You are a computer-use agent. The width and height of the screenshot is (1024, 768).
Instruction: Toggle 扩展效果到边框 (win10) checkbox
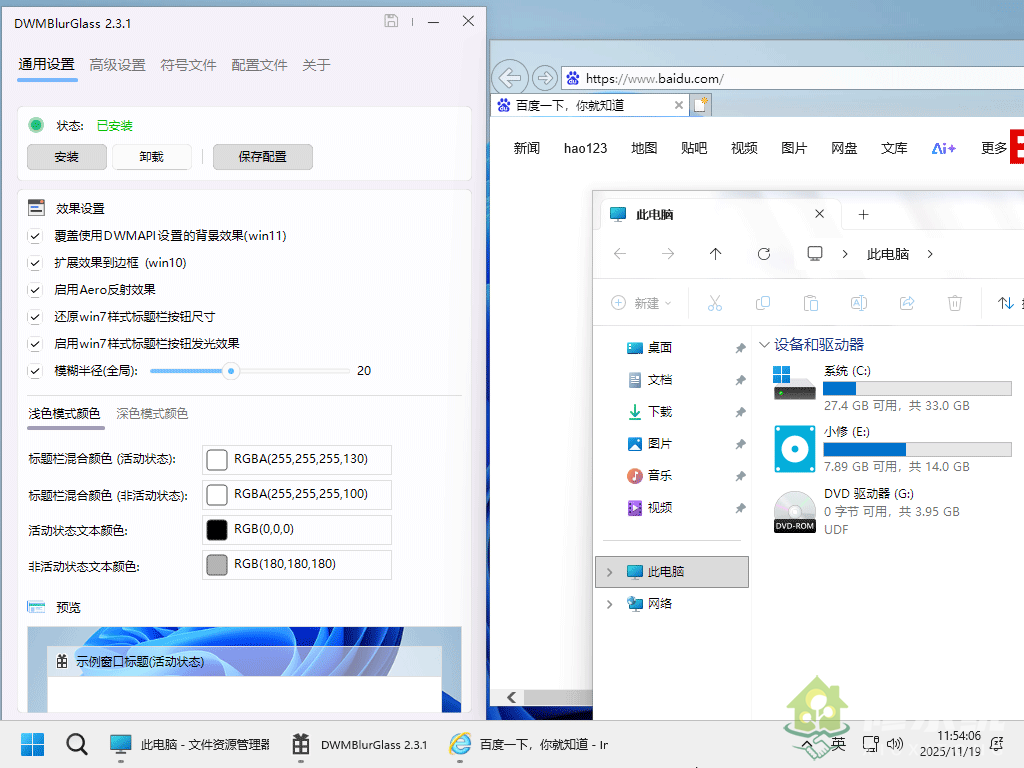[x=36, y=263]
